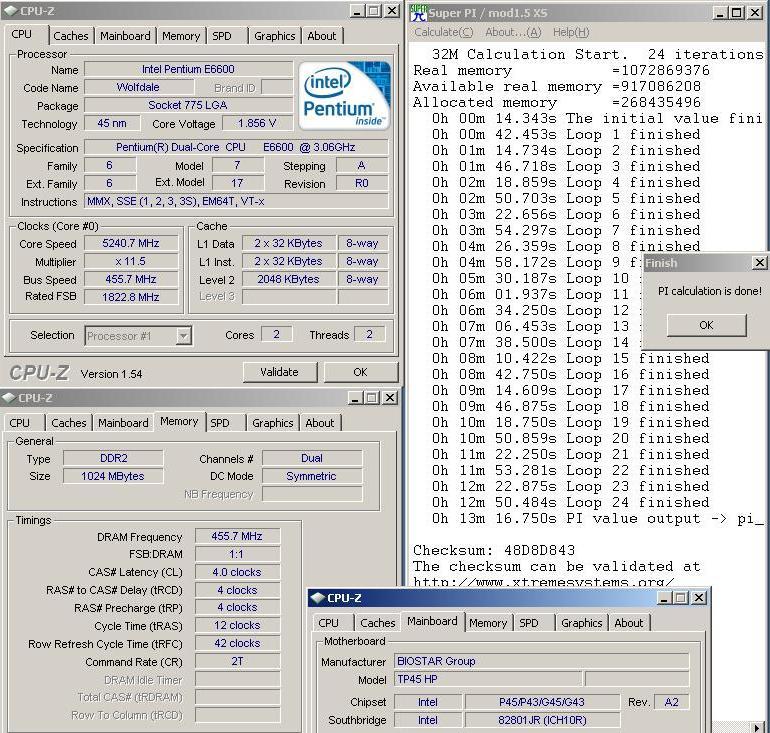Select About tab in the Mainboard CPU-Z window
The image size is (770, 733).
[x=629, y=623]
